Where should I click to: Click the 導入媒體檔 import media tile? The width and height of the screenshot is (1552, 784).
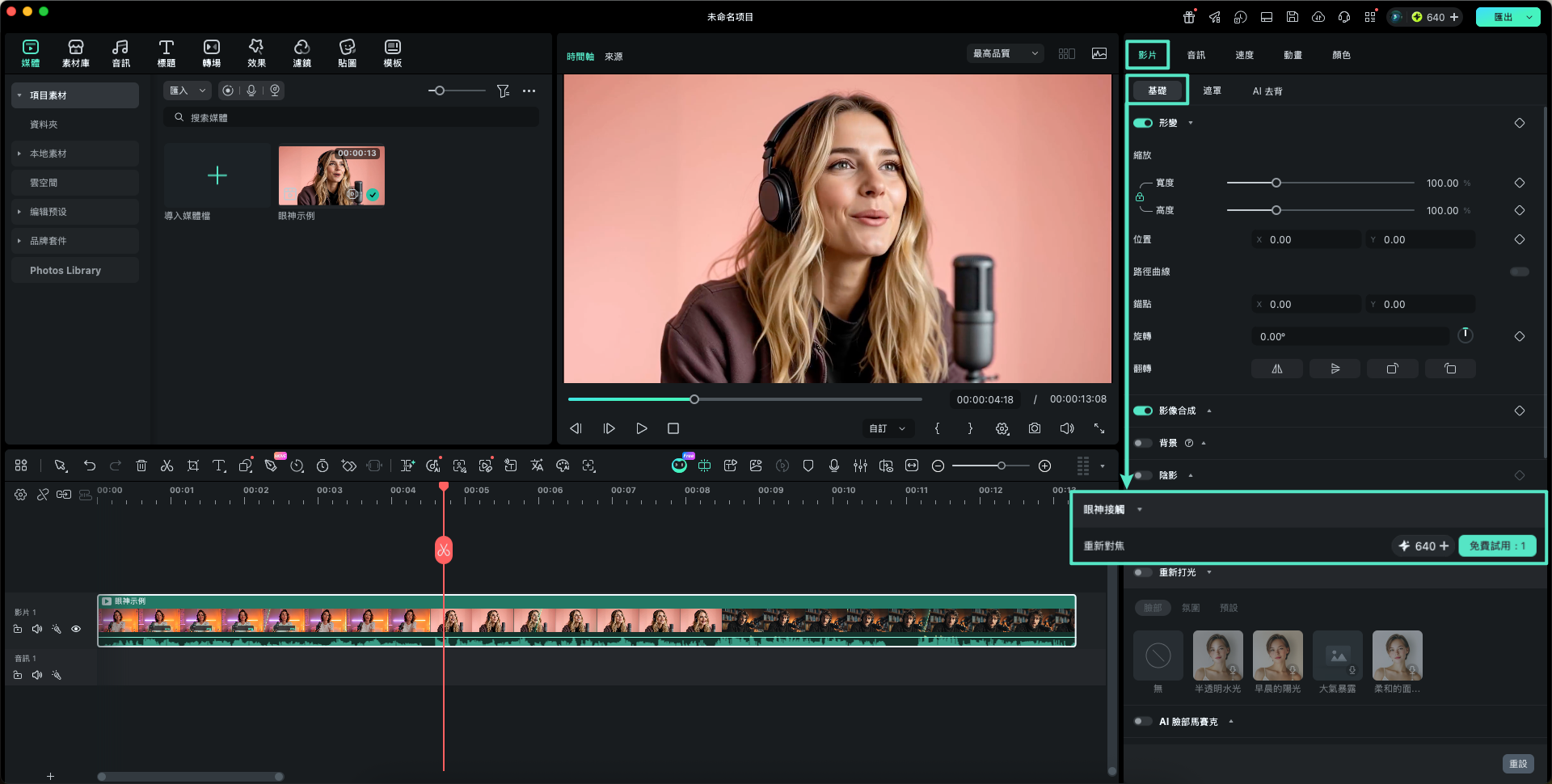coord(217,175)
